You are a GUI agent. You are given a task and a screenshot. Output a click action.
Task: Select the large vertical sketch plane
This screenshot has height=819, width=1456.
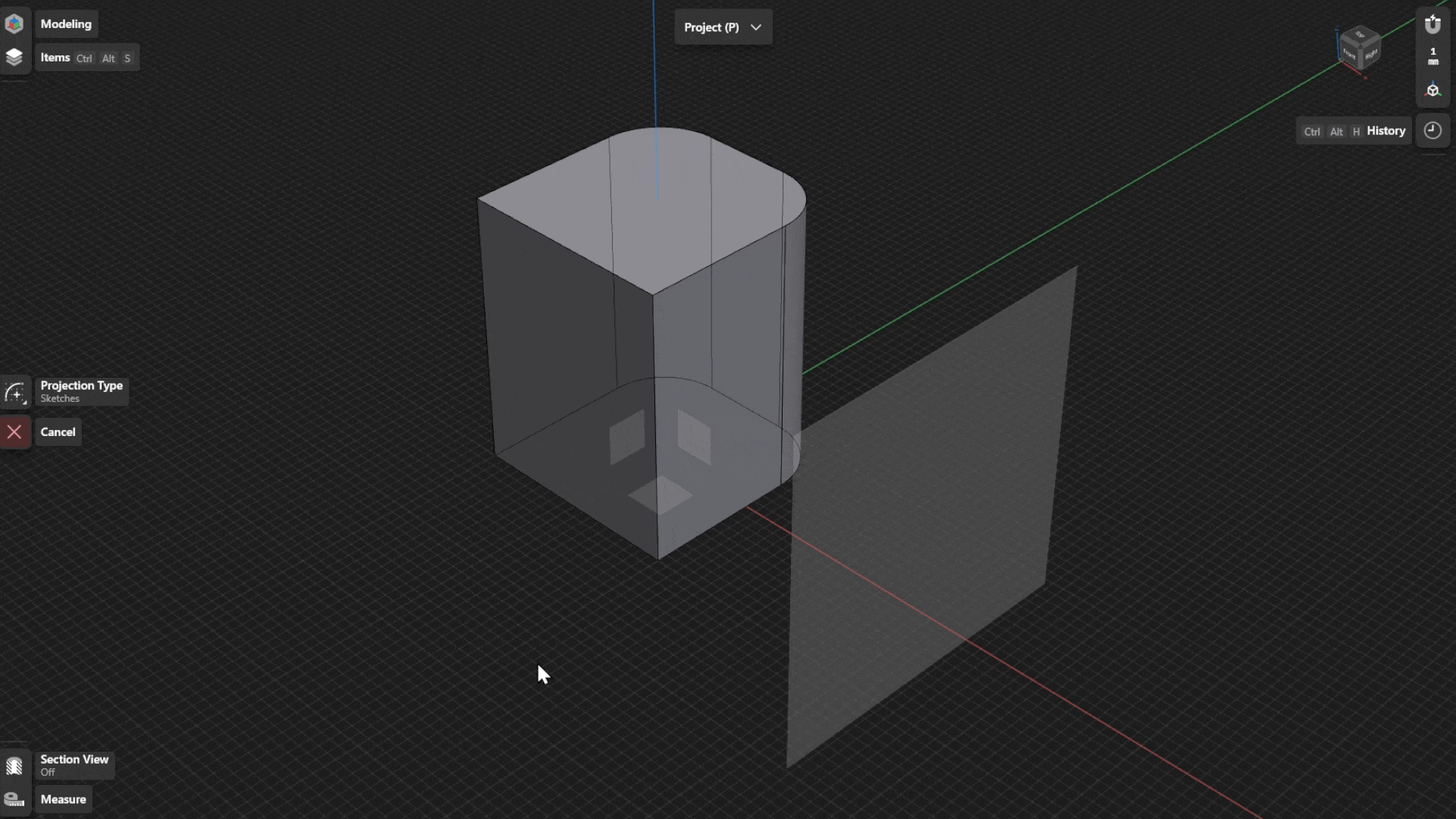click(931, 517)
